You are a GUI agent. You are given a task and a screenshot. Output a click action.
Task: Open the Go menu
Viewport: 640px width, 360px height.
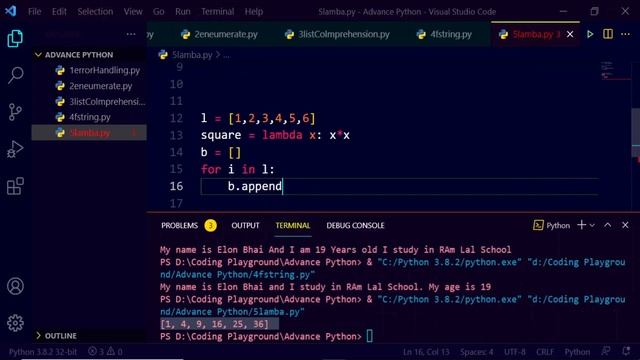pyautogui.click(x=158, y=11)
